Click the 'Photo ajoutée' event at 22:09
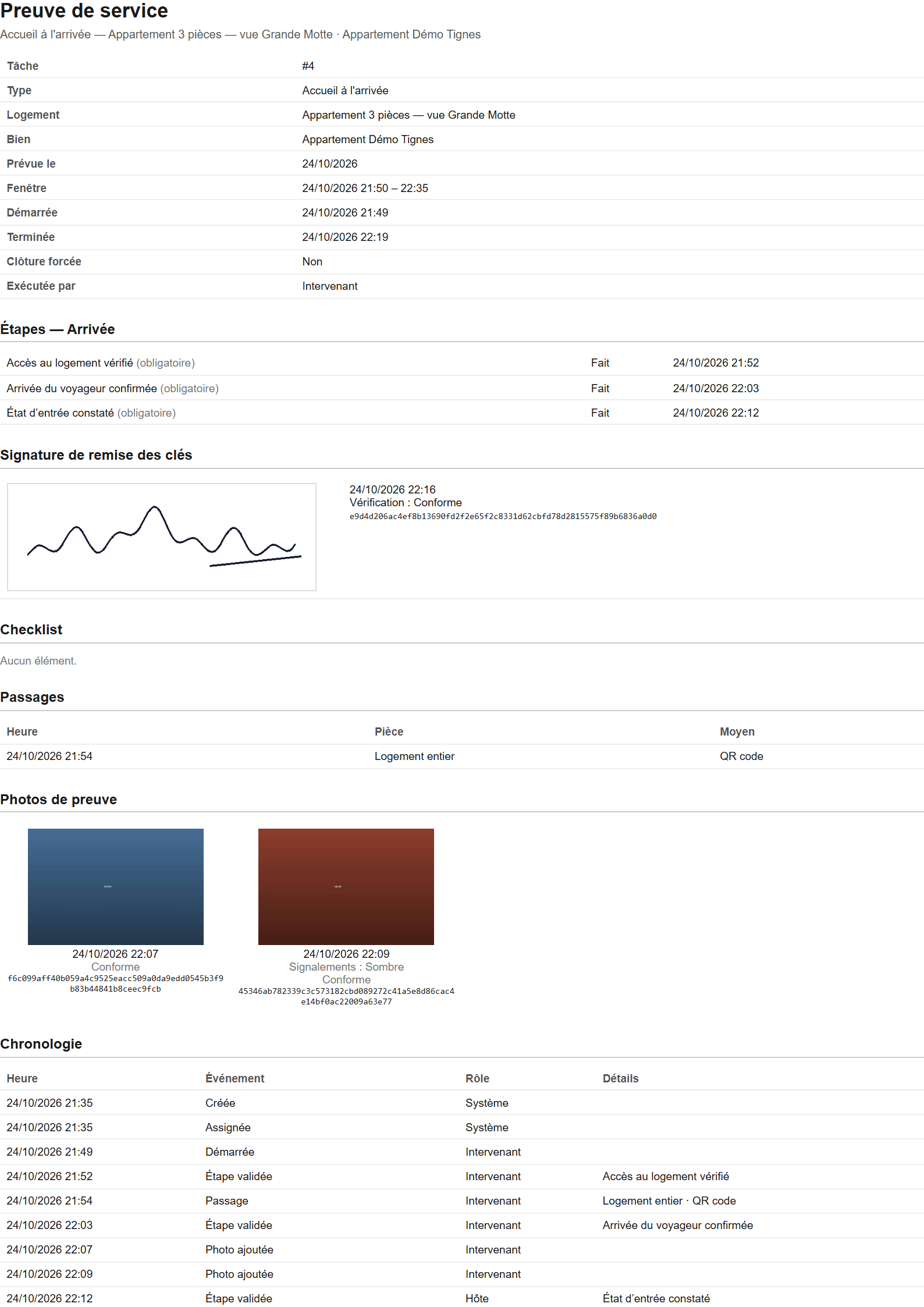This screenshot has width=924, height=1307. point(239,1274)
